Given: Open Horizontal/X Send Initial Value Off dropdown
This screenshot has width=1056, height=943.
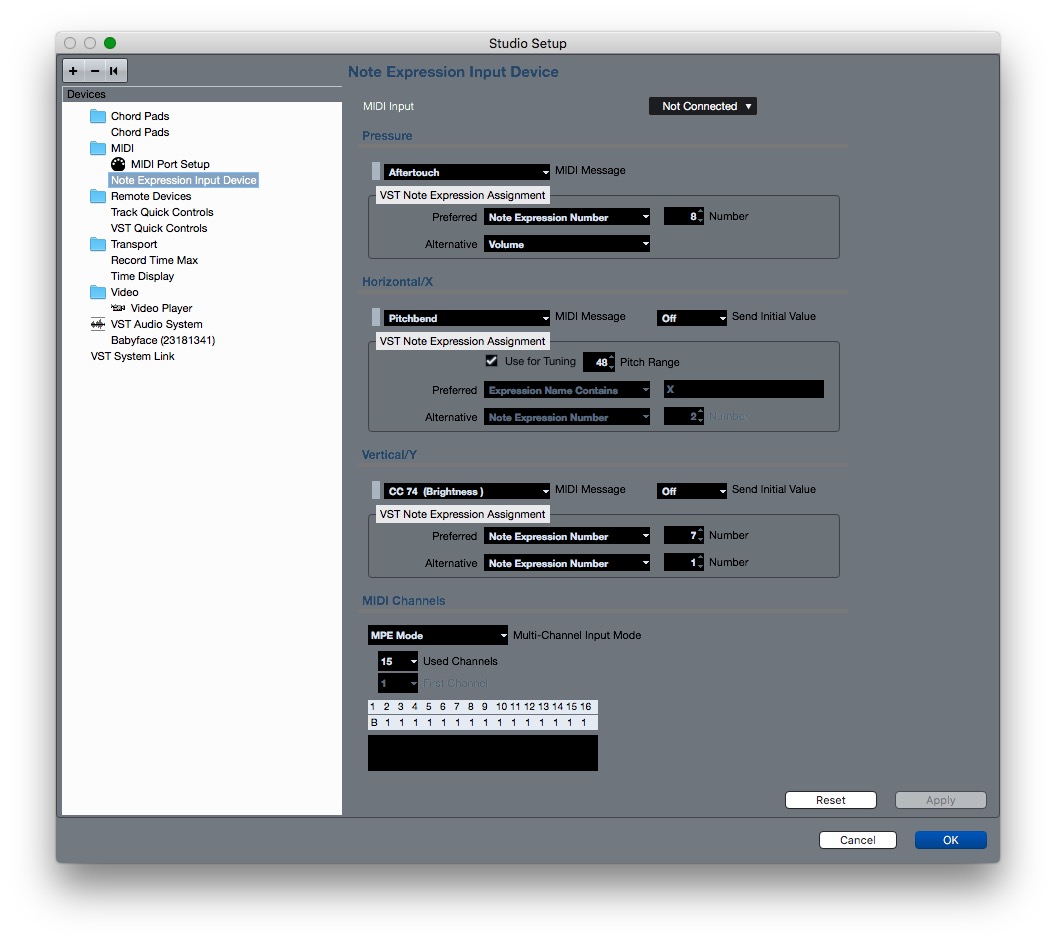Looking at the screenshot, I should [x=692, y=318].
